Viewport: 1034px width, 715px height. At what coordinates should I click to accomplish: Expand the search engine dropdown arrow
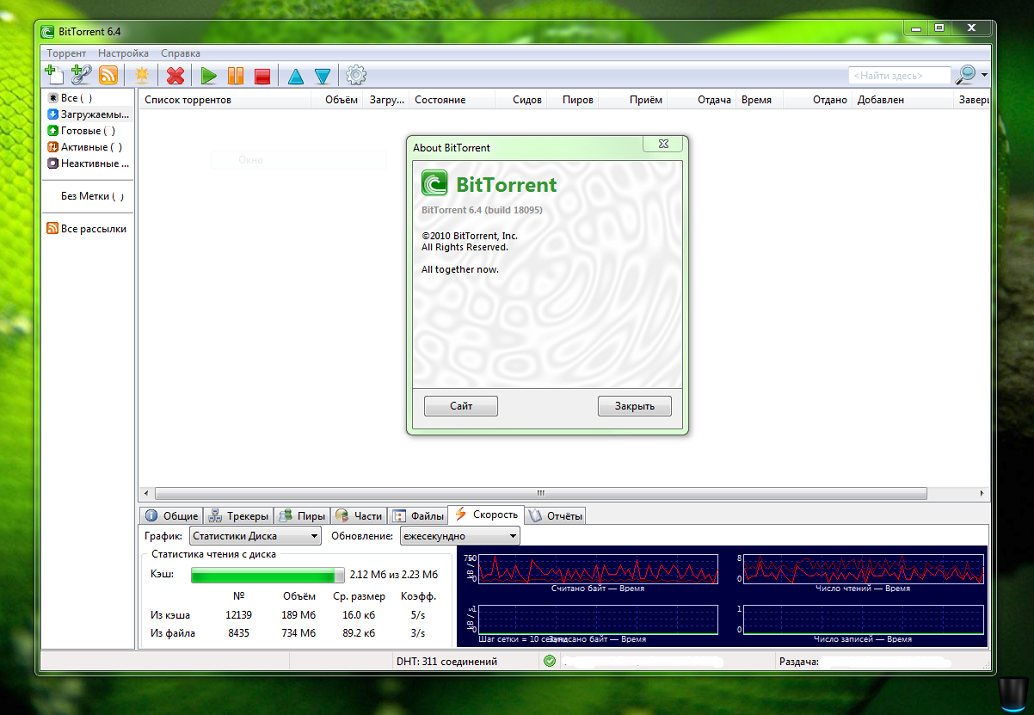click(x=984, y=75)
